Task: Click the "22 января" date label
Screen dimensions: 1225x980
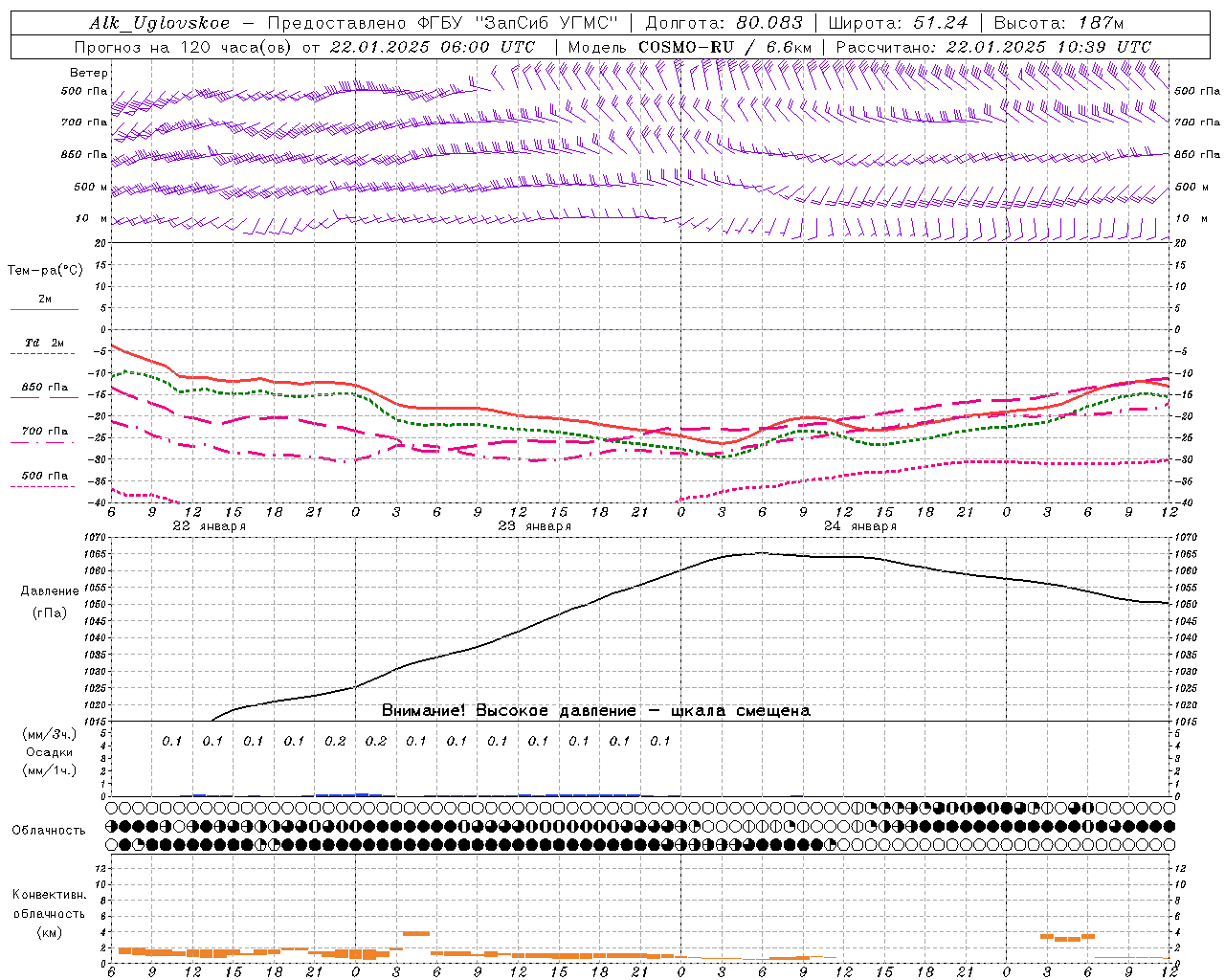Action: click(209, 526)
